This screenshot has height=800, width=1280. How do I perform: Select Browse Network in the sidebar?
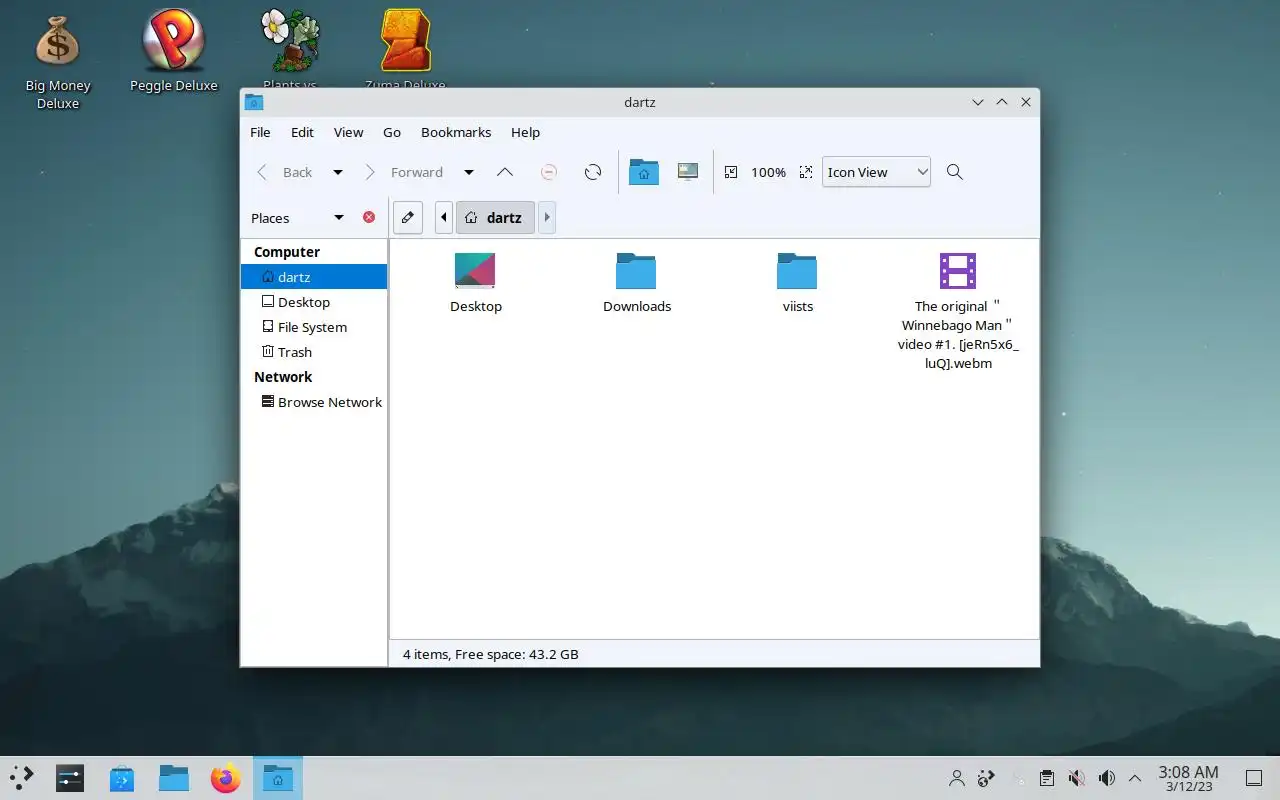pyautogui.click(x=314, y=402)
